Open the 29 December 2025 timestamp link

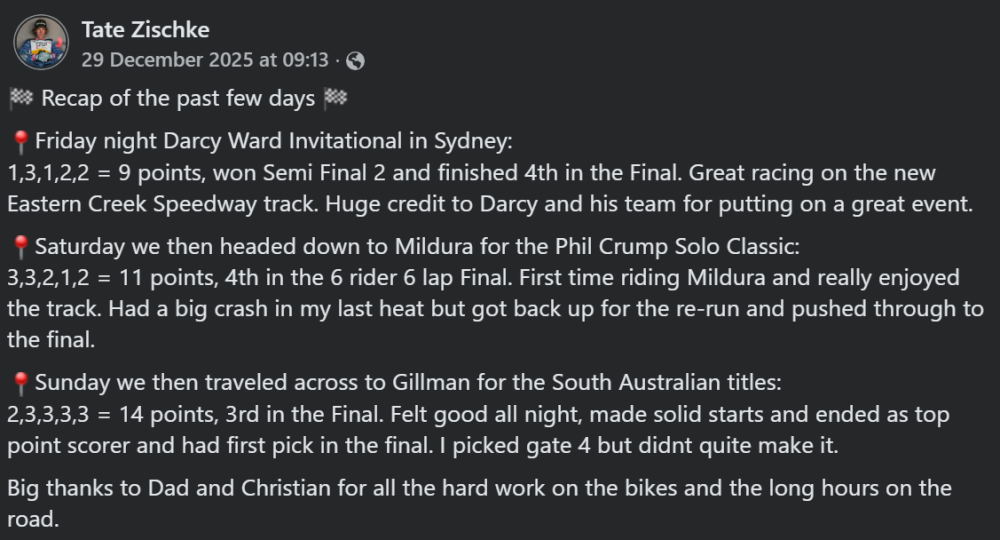[205, 60]
